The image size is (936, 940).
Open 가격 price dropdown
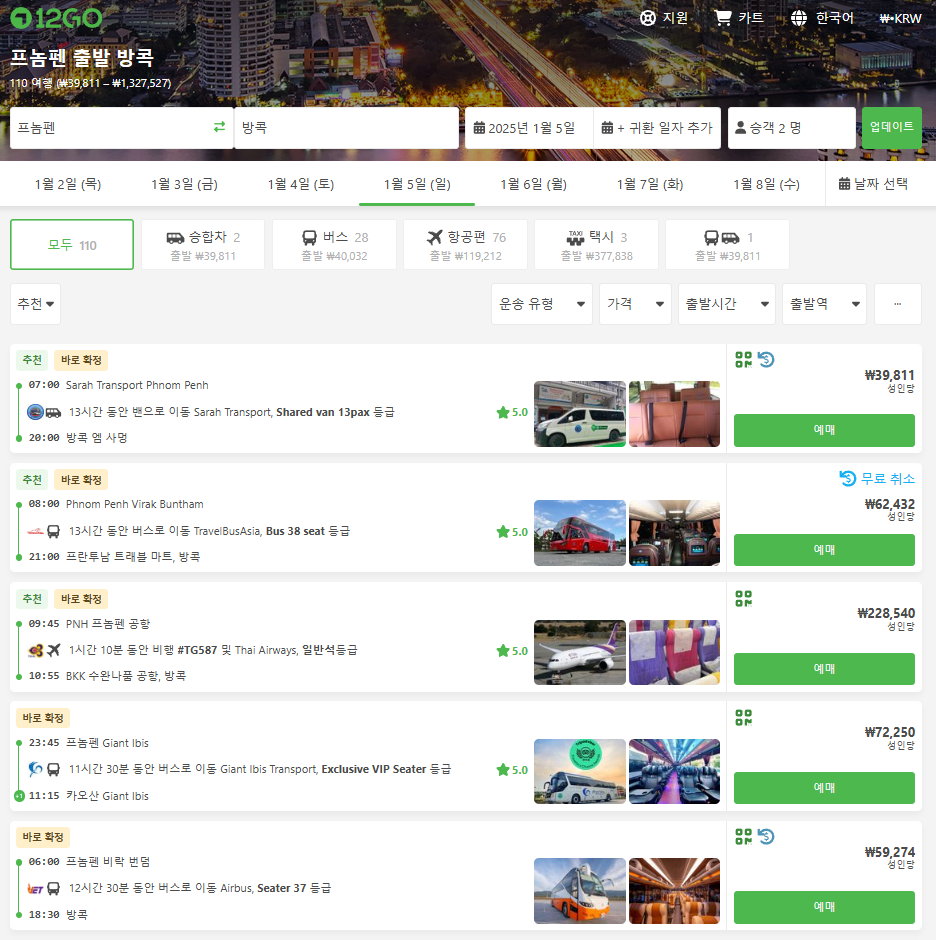coord(635,304)
